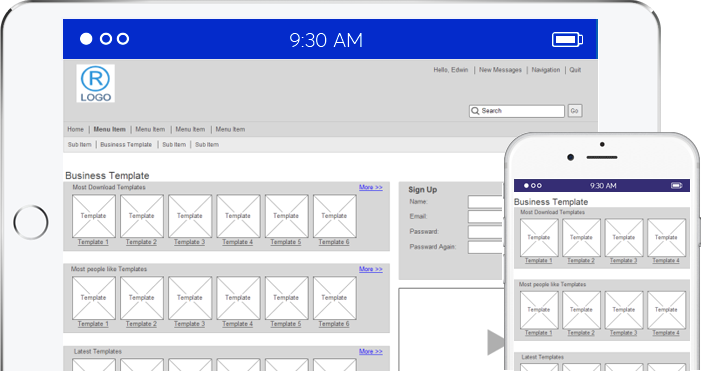Click More >> in Most Download Templates
The height and width of the screenshot is (371, 701).
[x=371, y=187]
